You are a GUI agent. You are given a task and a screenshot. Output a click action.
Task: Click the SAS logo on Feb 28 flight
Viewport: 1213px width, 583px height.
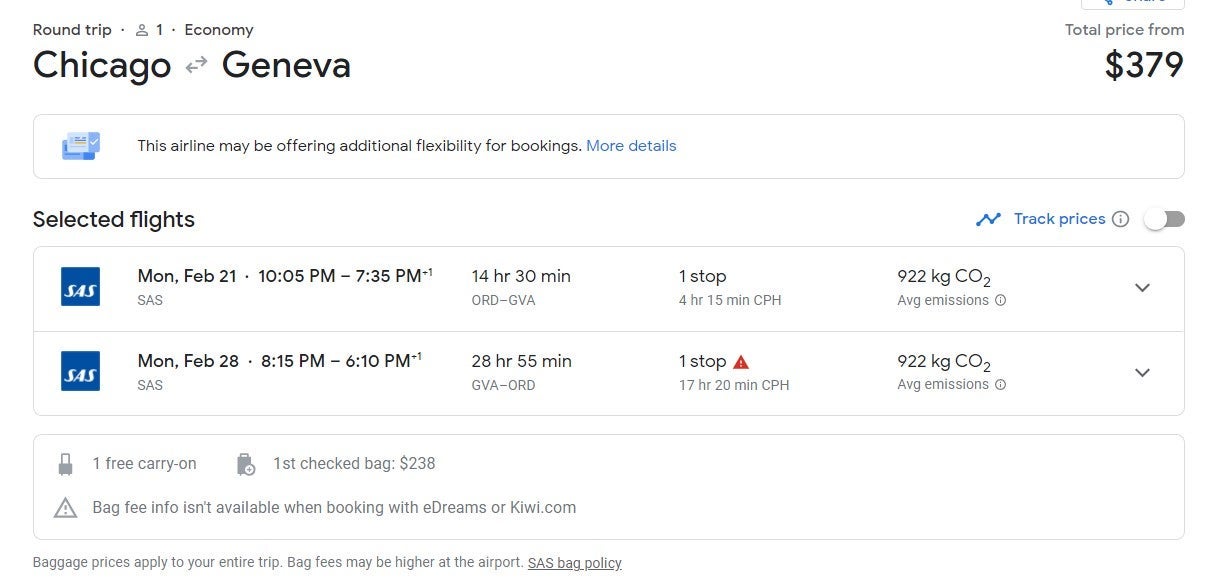(x=80, y=372)
